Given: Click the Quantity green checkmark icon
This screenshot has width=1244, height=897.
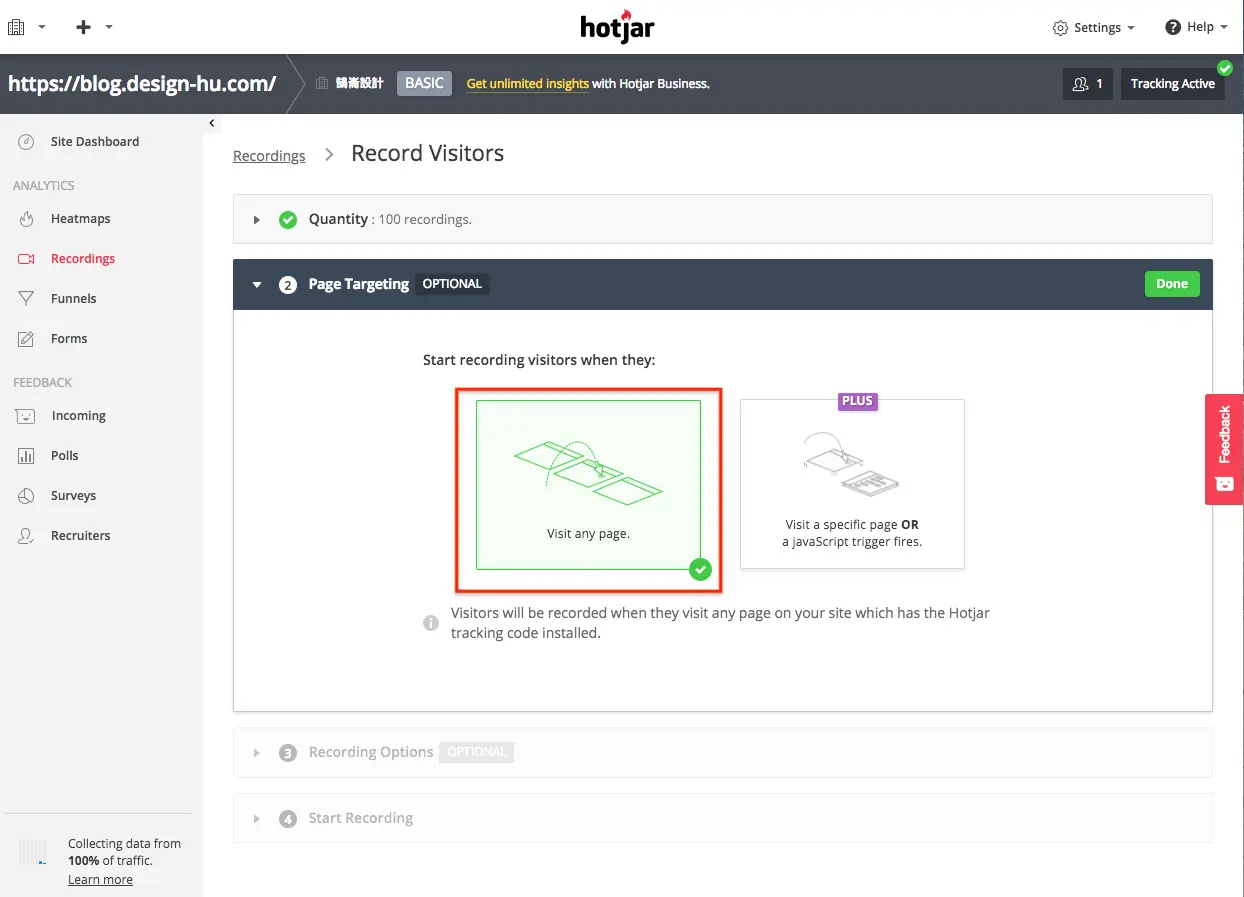Looking at the screenshot, I should pyautogui.click(x=288, y=220).
